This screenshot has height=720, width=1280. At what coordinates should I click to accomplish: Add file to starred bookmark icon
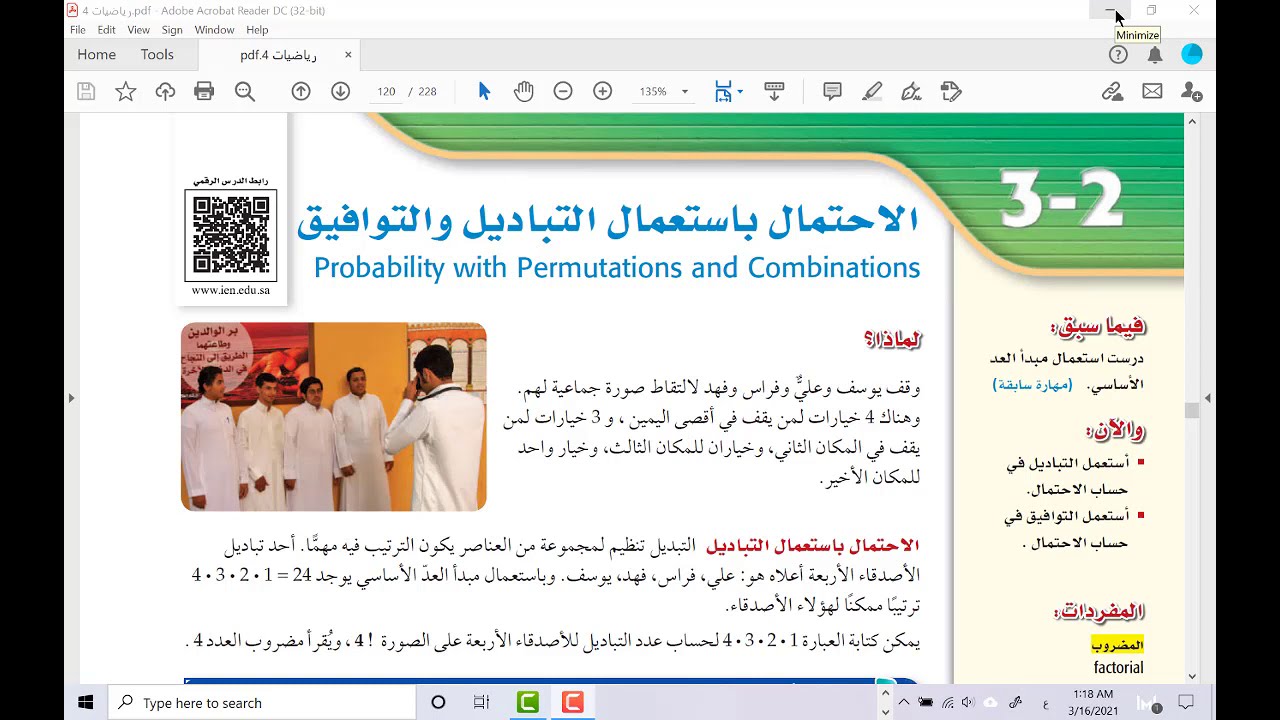click(x=125, y=91)
